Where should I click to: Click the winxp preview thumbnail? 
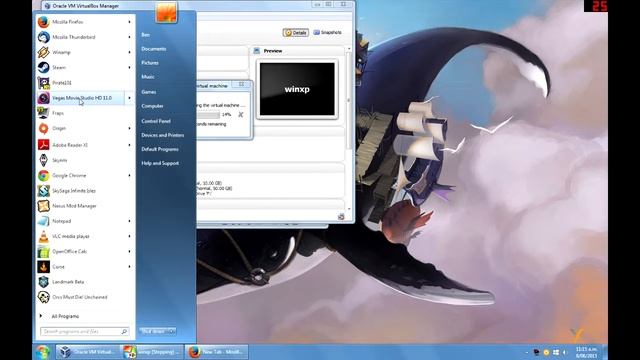click(297, 89)
